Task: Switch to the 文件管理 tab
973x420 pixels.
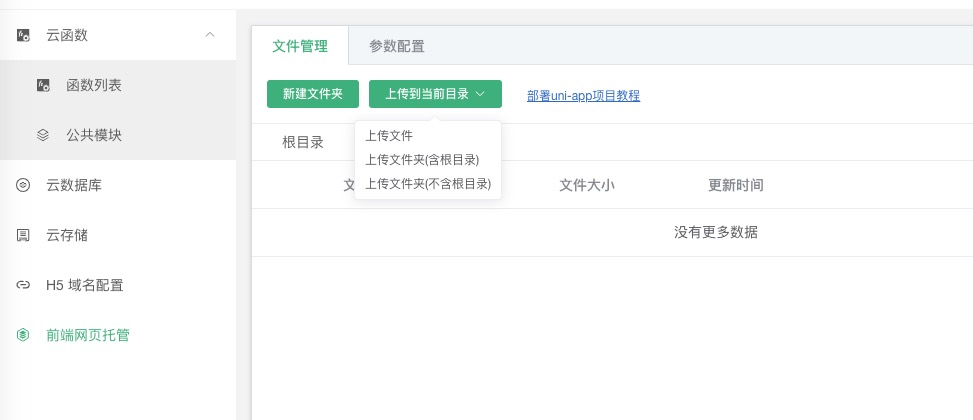Action: click(300, 45)
